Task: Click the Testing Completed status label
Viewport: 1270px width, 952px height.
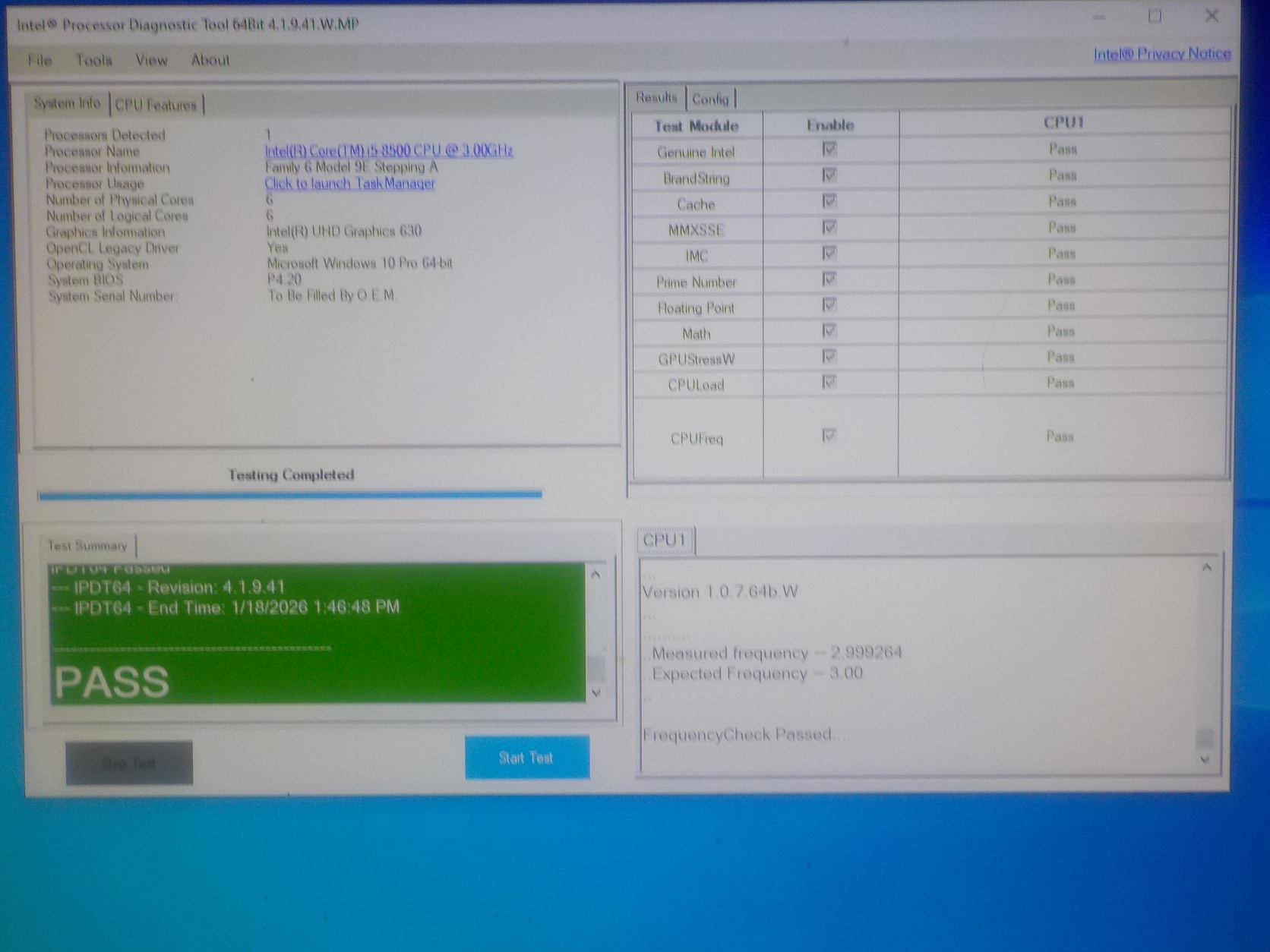Action: click(292, 475)
